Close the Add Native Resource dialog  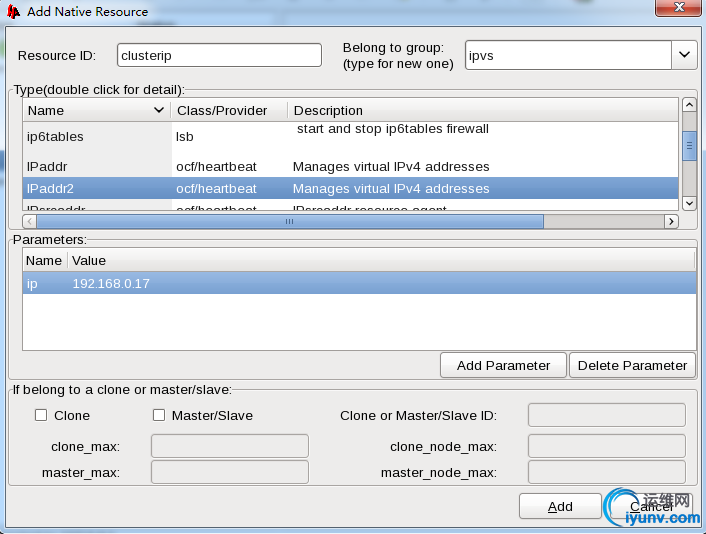(679, 8)
